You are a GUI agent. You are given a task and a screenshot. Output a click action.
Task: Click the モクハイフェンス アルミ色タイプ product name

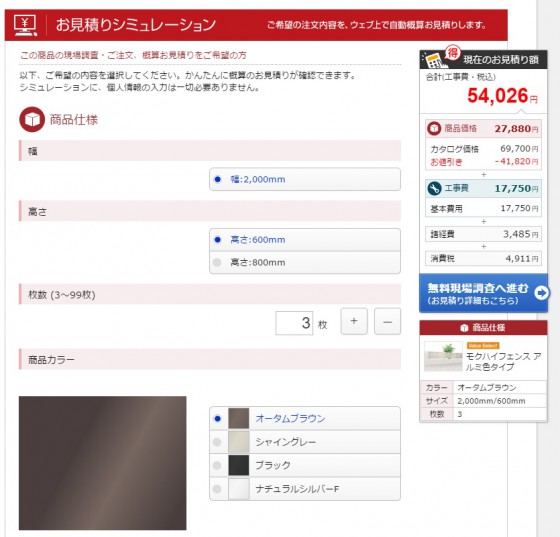[504, 361]
